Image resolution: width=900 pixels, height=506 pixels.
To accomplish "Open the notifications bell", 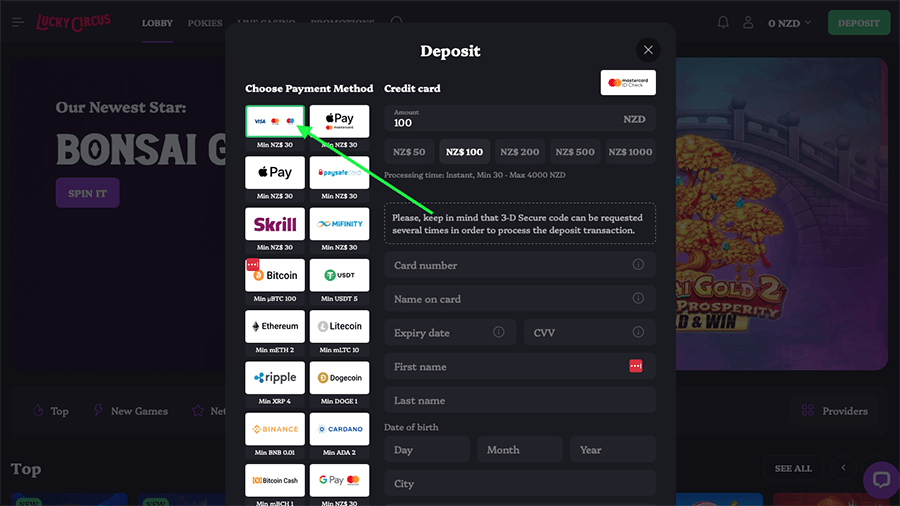I will [723, 22].
